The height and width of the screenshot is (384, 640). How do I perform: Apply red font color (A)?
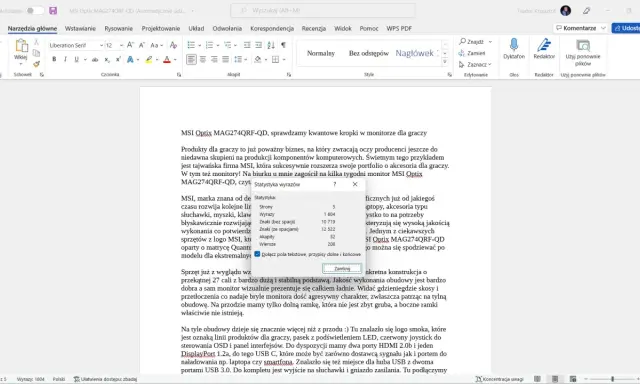[x=167, y=60]
